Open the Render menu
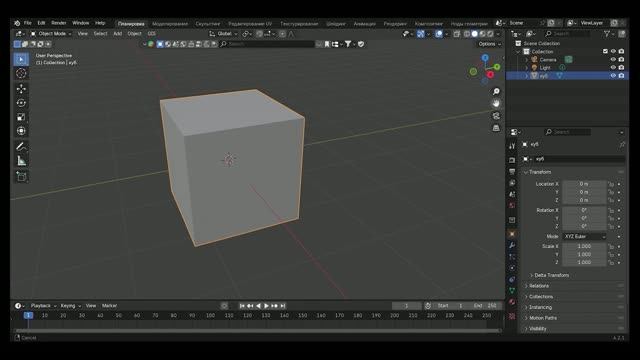640x360 pixels. coord(59,23)
